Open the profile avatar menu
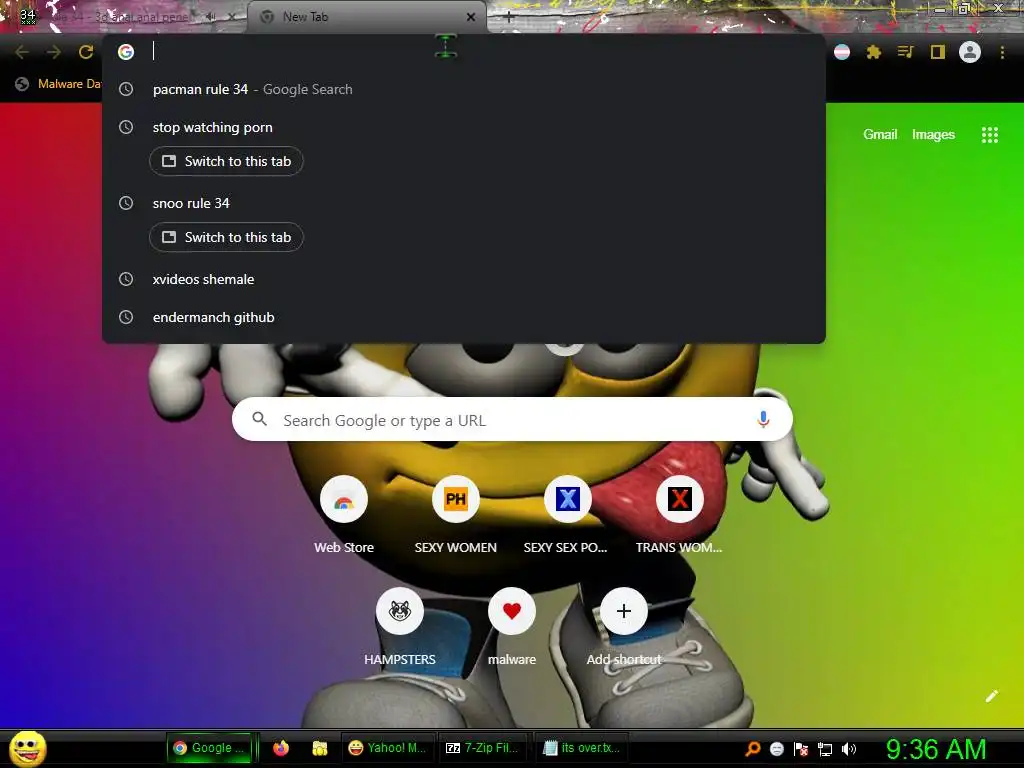This screenshot has height=768, width=1024. point(970,52)
